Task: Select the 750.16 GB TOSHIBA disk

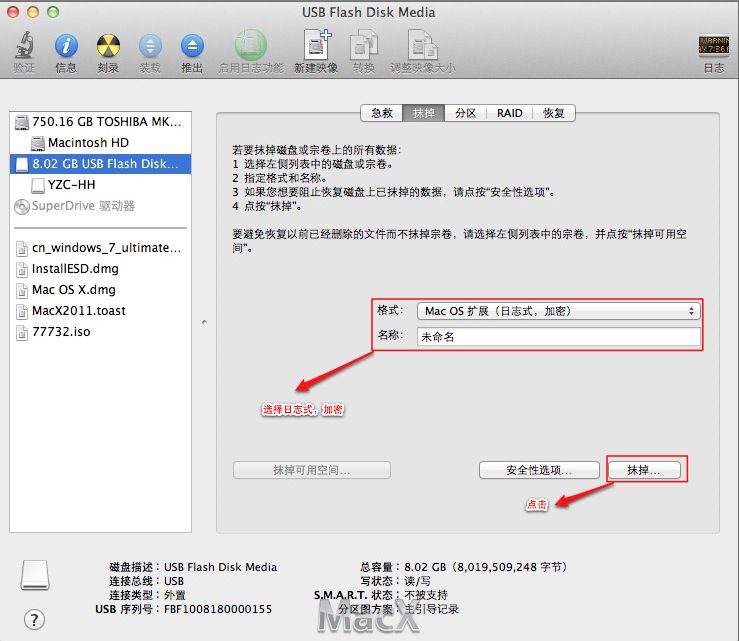Action: (100, 122)
